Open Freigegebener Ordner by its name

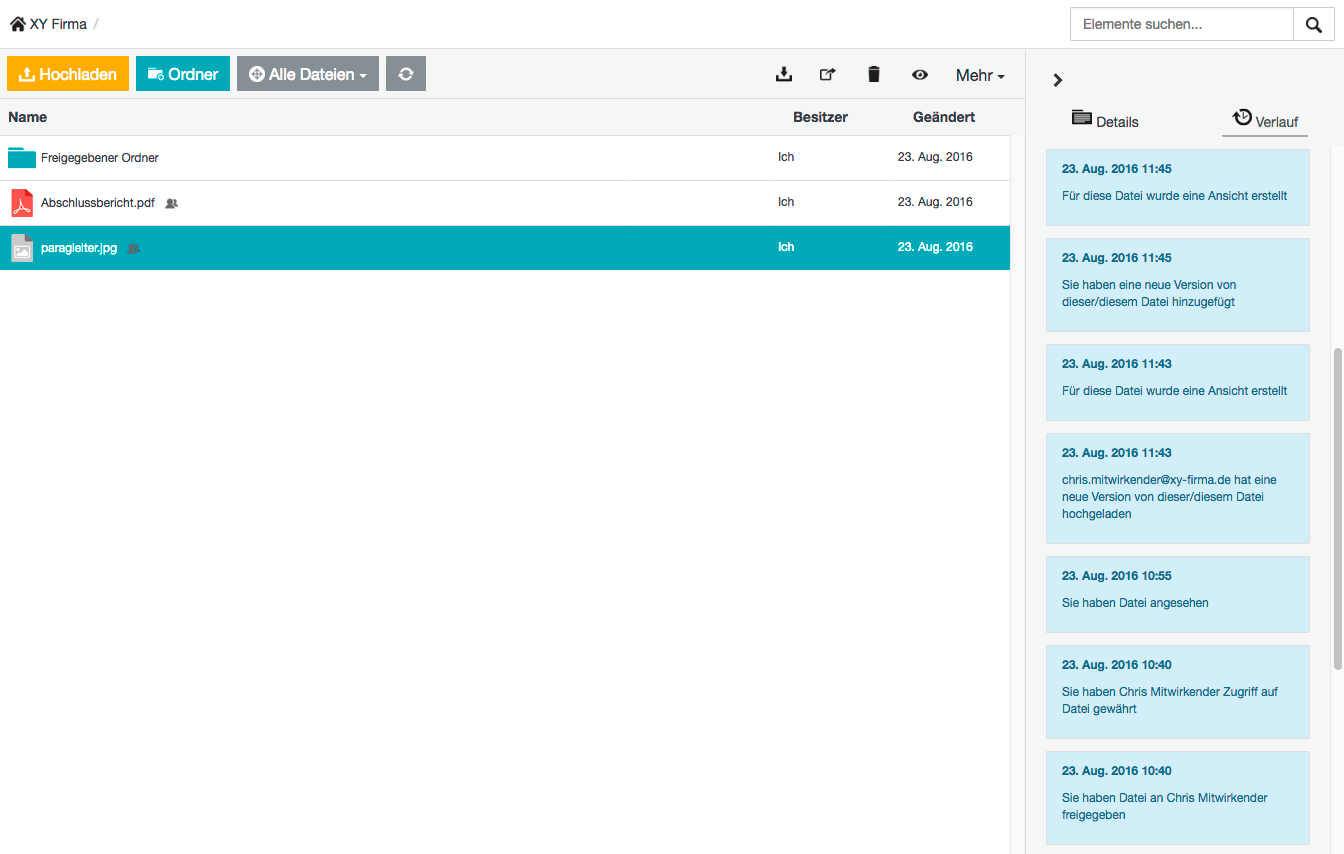coord(100,158)
